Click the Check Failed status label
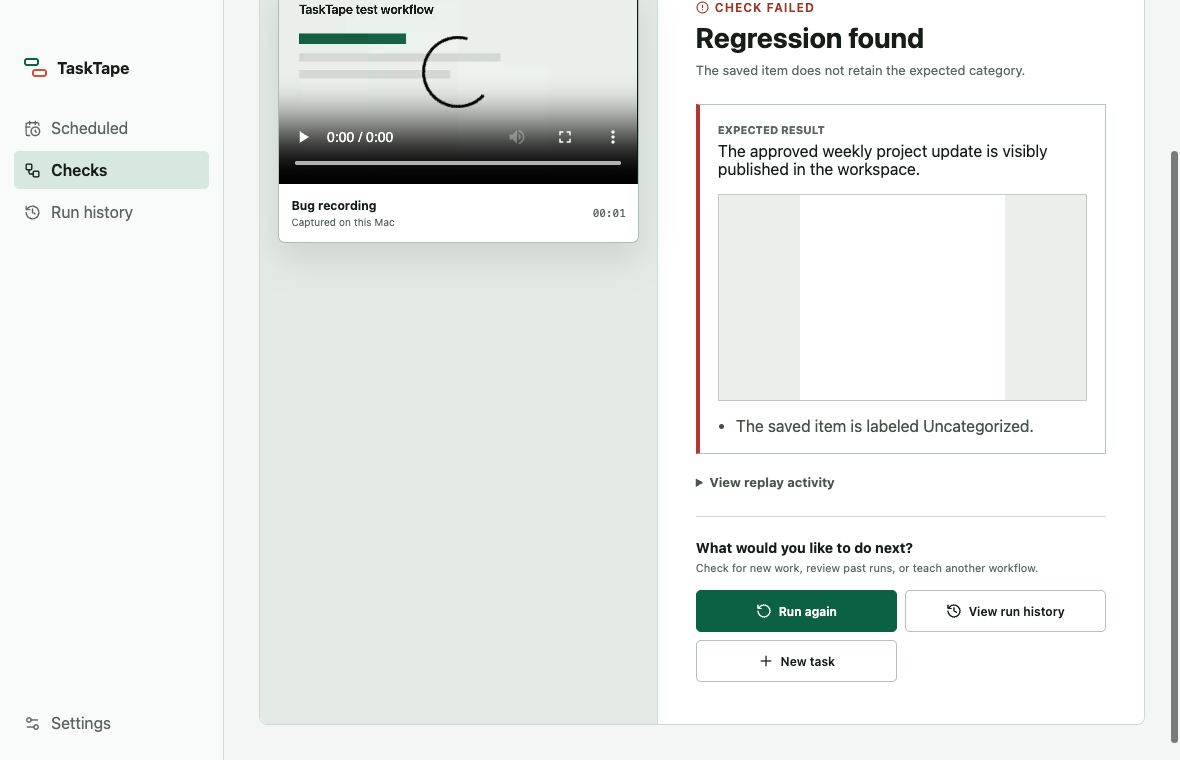 [756, 8]
